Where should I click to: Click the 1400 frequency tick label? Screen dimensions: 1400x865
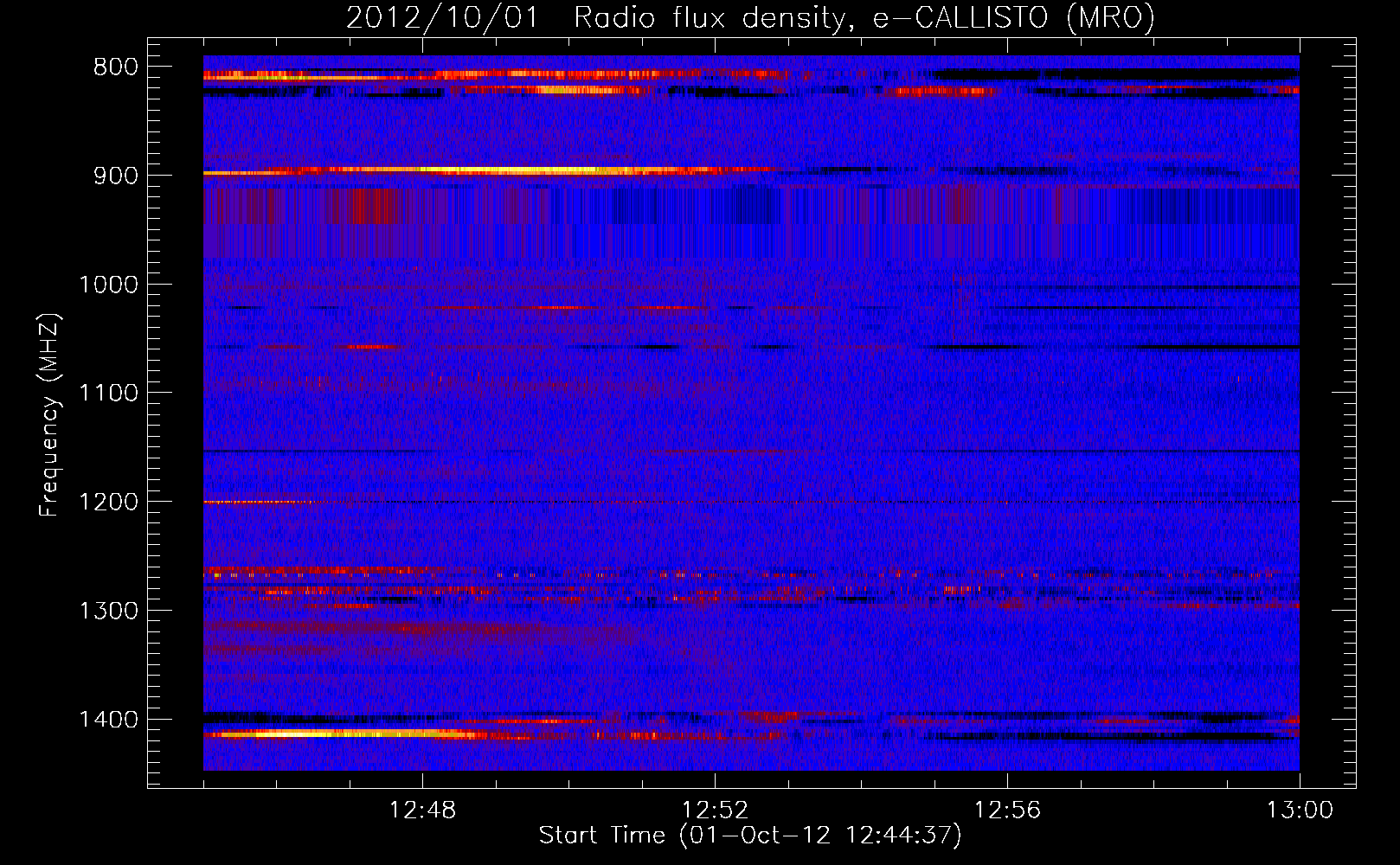109,720
